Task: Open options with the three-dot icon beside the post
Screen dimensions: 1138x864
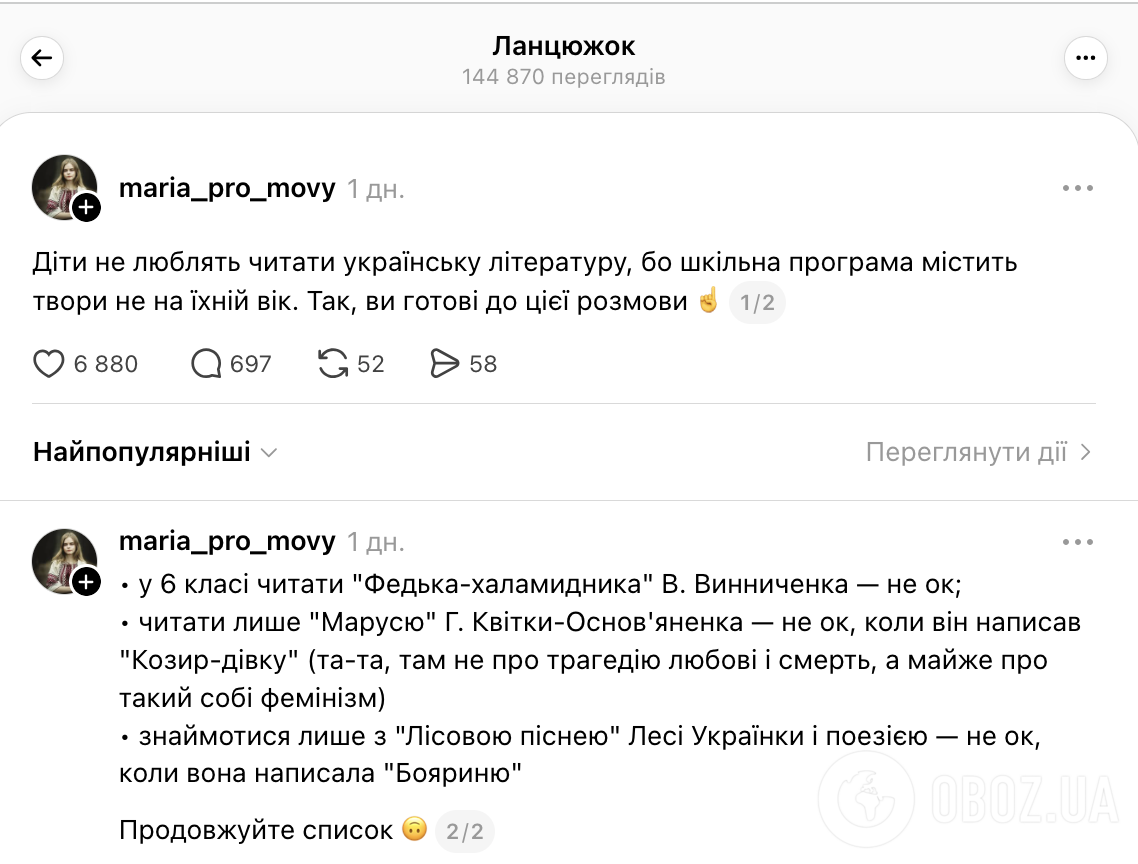Action: pyautogui.click(x=1077, y=187)
